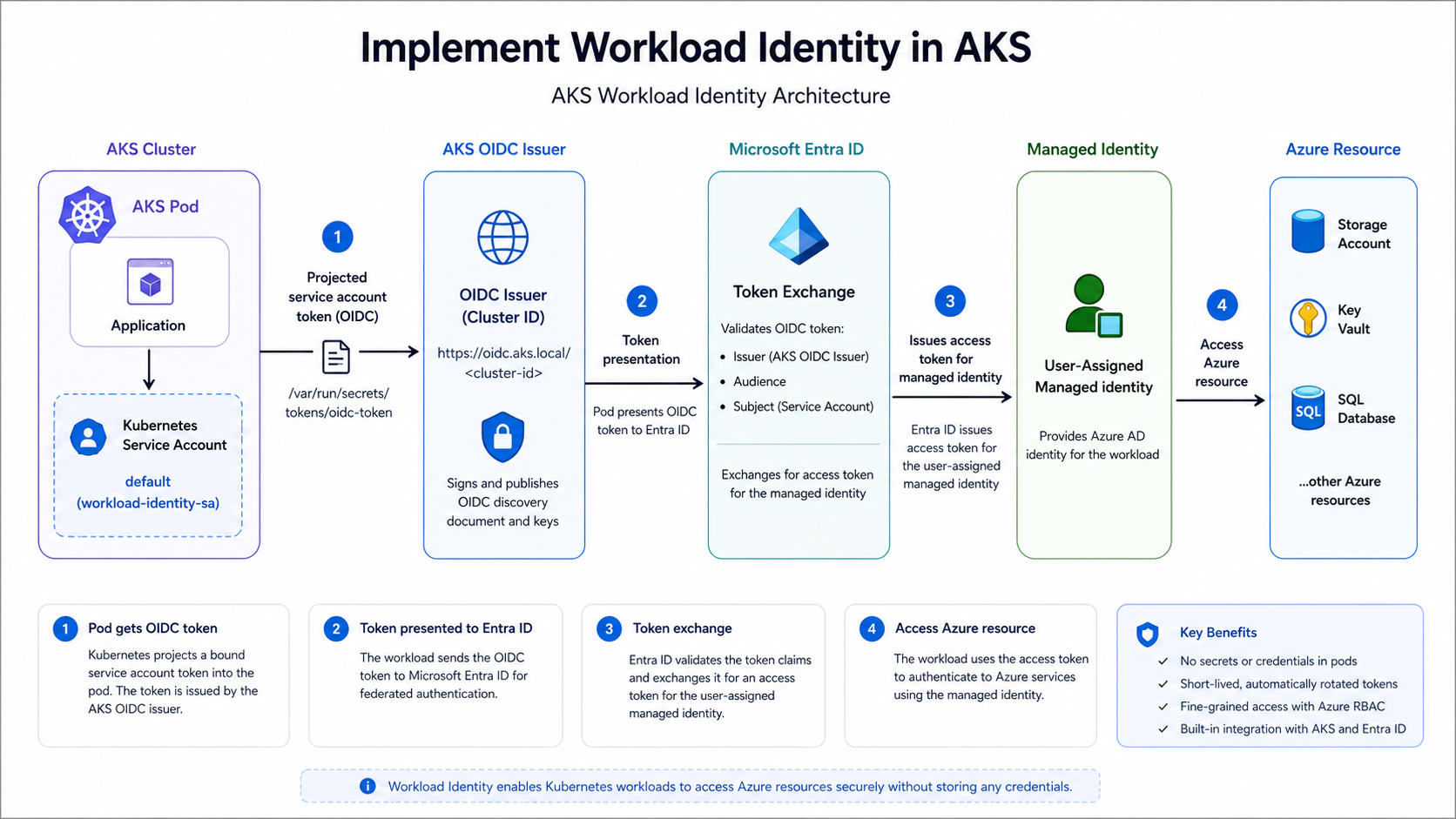Click the 'AKS Pod' label
This screenshot has height=819, width=1456.
pyautogui.click(x=165, y=206)
